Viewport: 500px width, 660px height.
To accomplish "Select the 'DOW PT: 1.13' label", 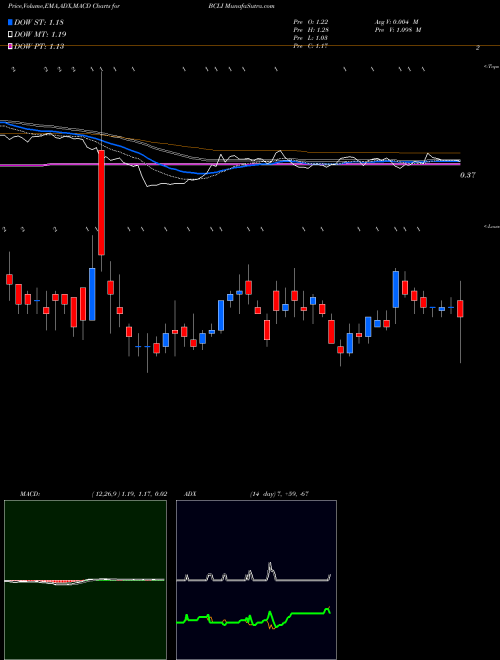I will [39, 46].
